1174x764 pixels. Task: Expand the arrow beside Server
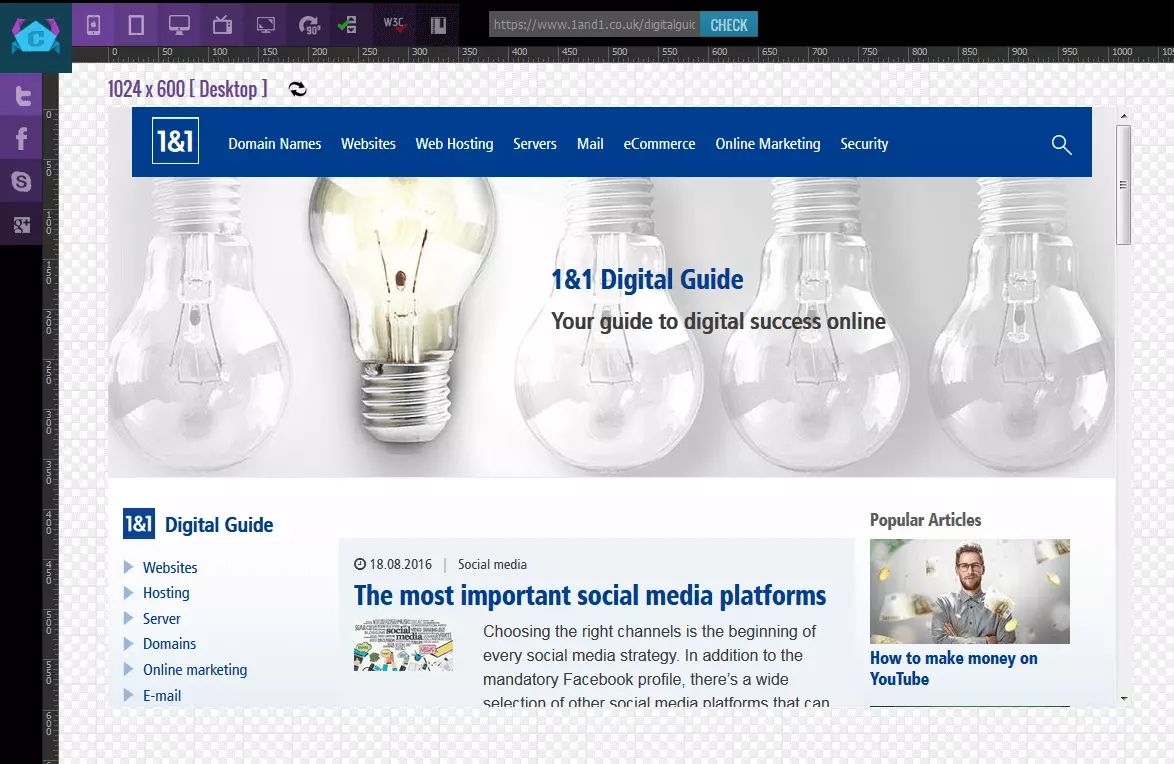pos(129,618)
